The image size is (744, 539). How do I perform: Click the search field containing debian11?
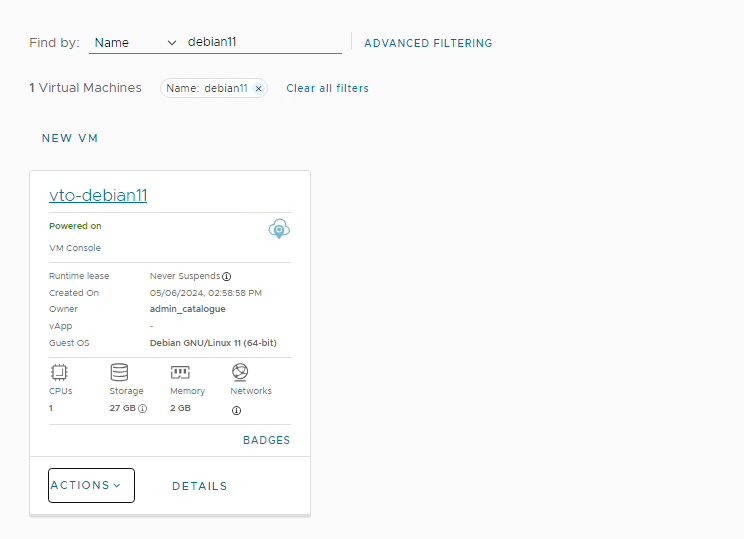pos(262,43)
